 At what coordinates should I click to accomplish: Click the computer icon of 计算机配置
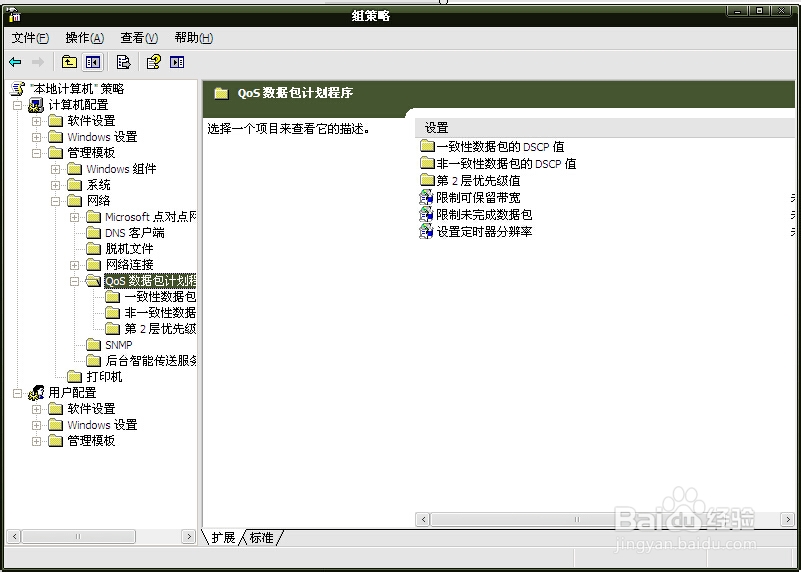[36, 105]
